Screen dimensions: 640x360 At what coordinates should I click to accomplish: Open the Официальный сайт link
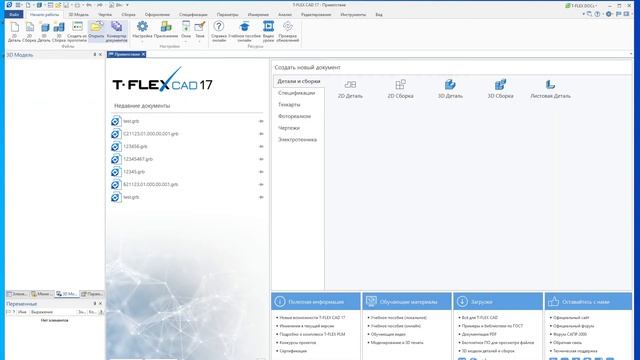tap(571, 318)
